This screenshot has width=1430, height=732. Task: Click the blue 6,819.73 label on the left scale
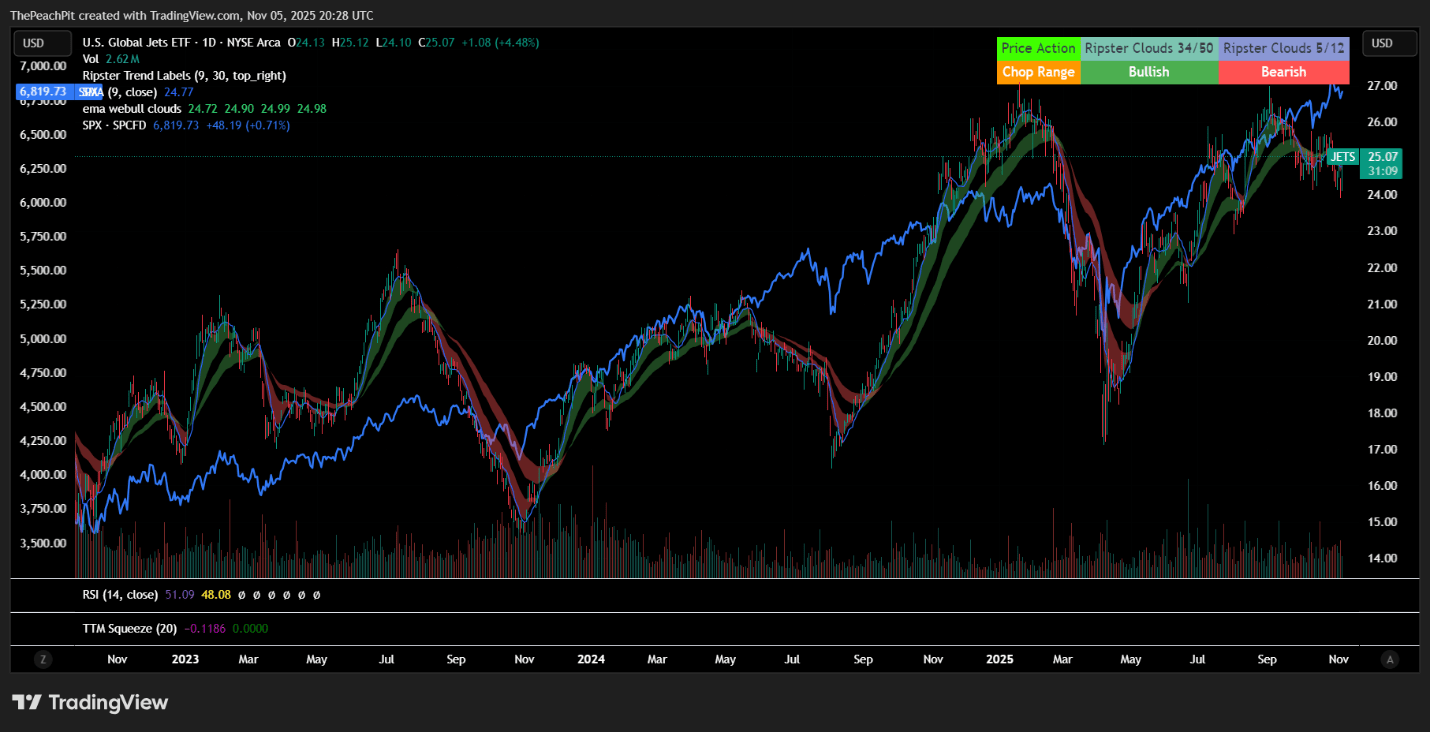(42, 91)
